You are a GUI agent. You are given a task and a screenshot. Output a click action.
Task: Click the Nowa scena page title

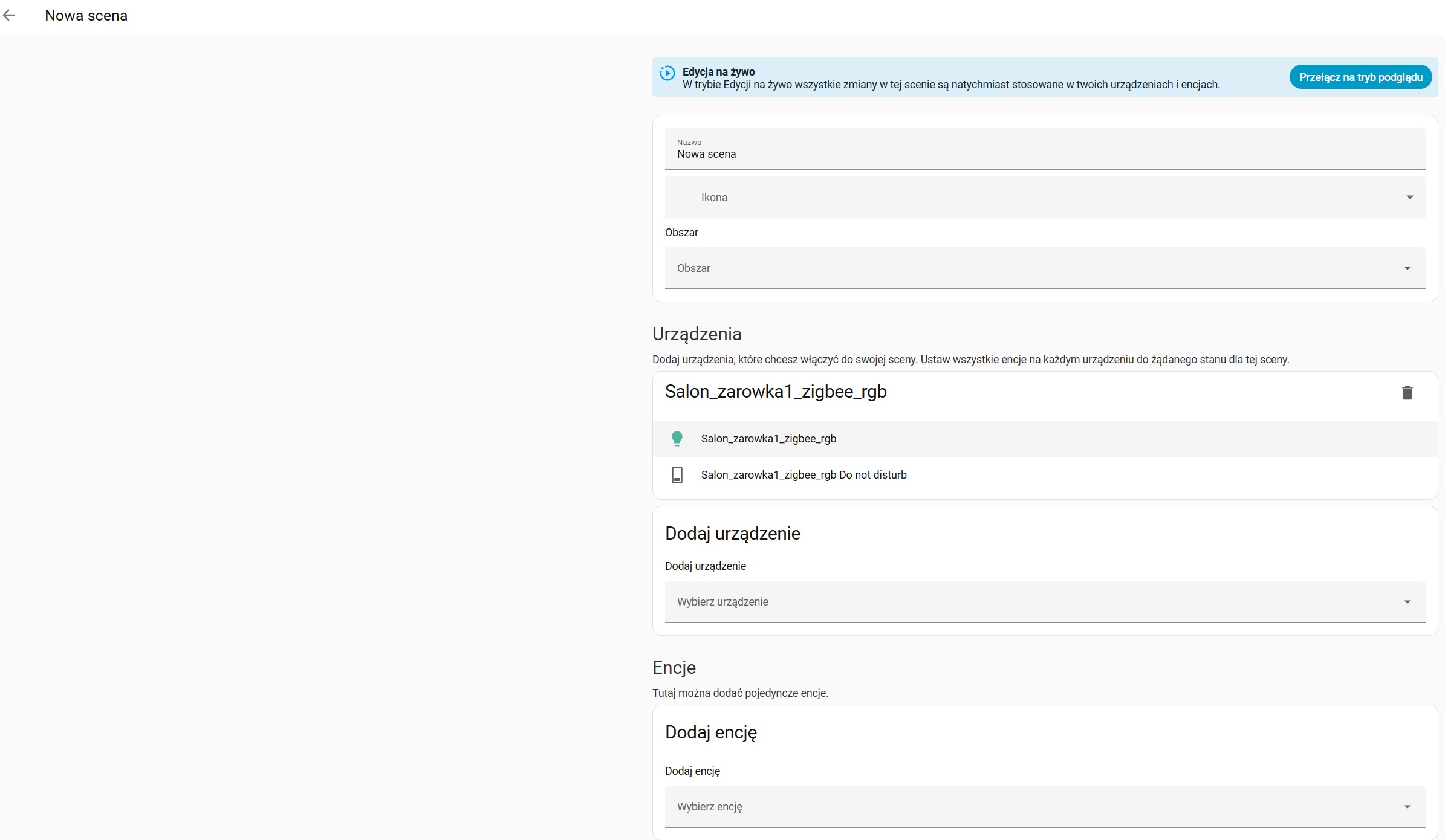point(86,16)
